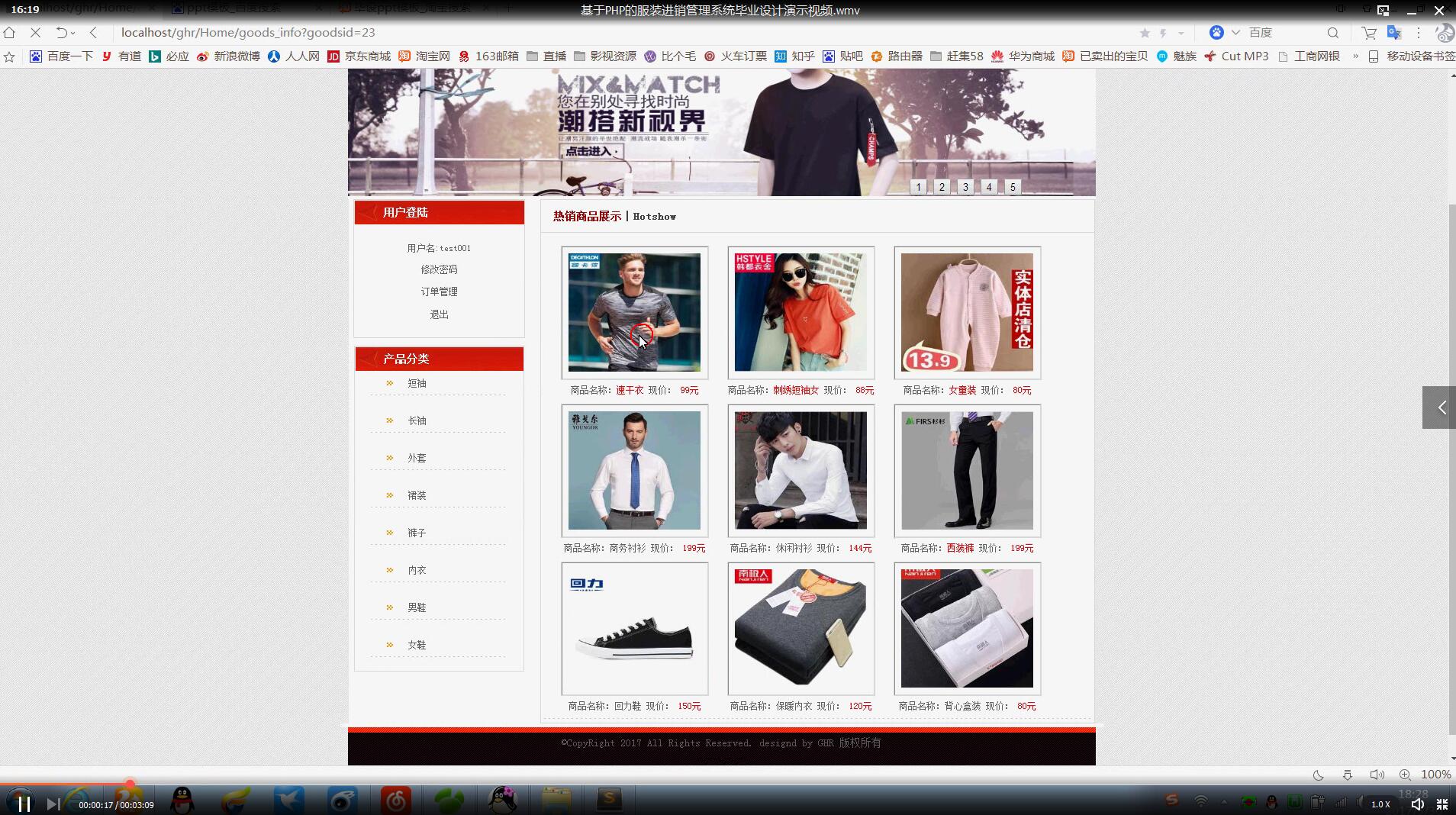Open the 知乎 bookmark
Screen dimensions: 1456x815
[794, 56]
